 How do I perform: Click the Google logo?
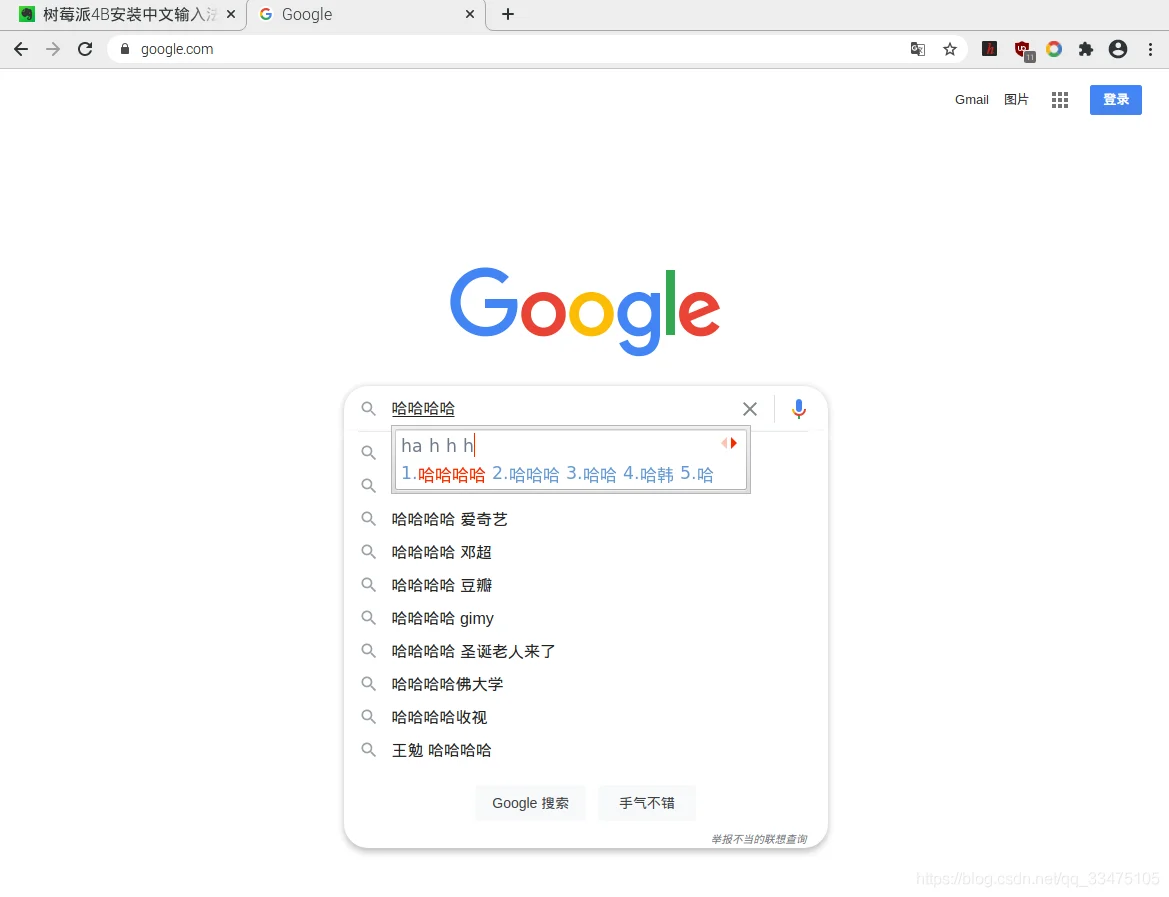pyautogui.click(x=585, y=311)
